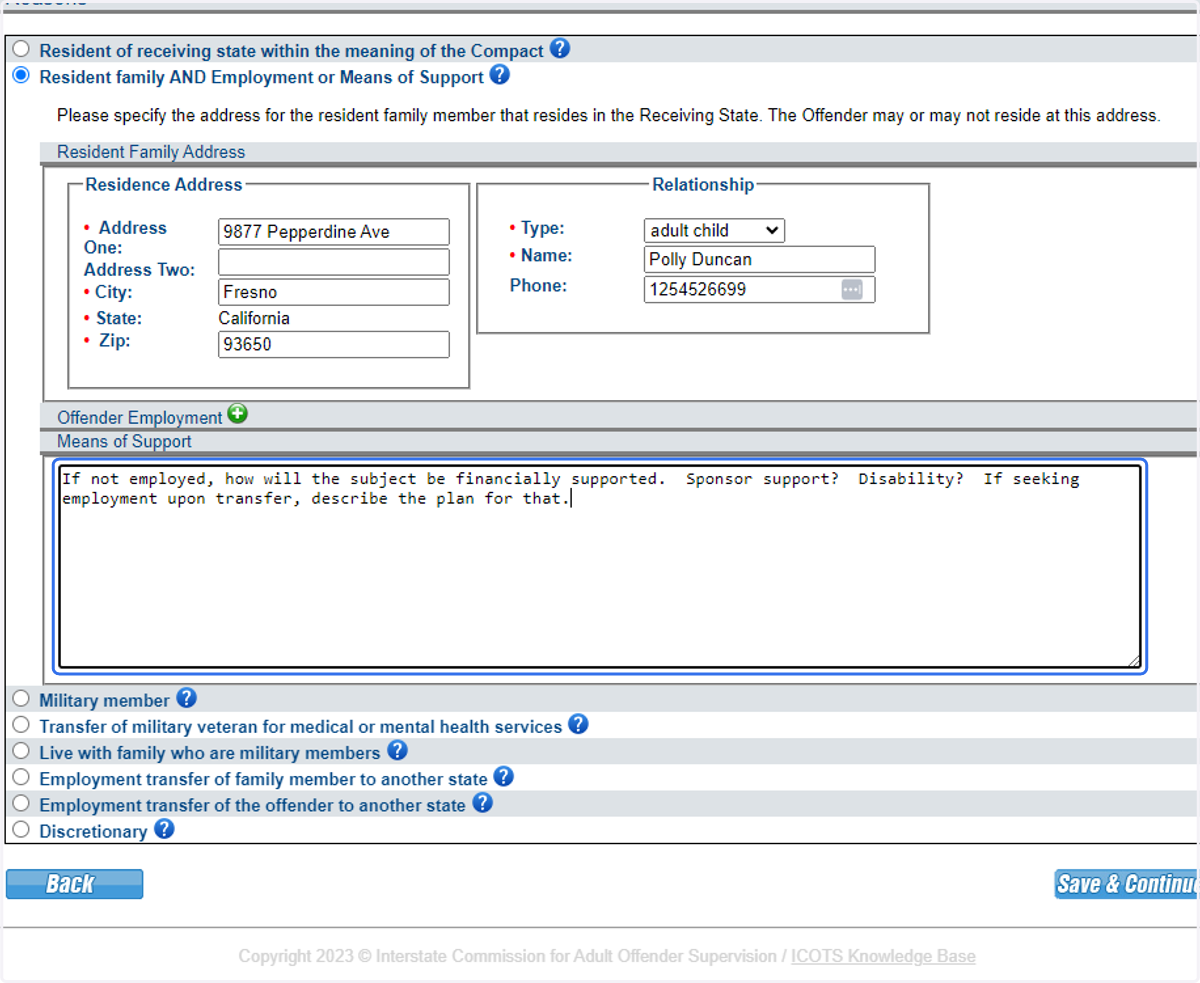Viewport: 1200px width, 983px height.
Task: Open help icon for Discretionary
Action: (x=164, y=828)
